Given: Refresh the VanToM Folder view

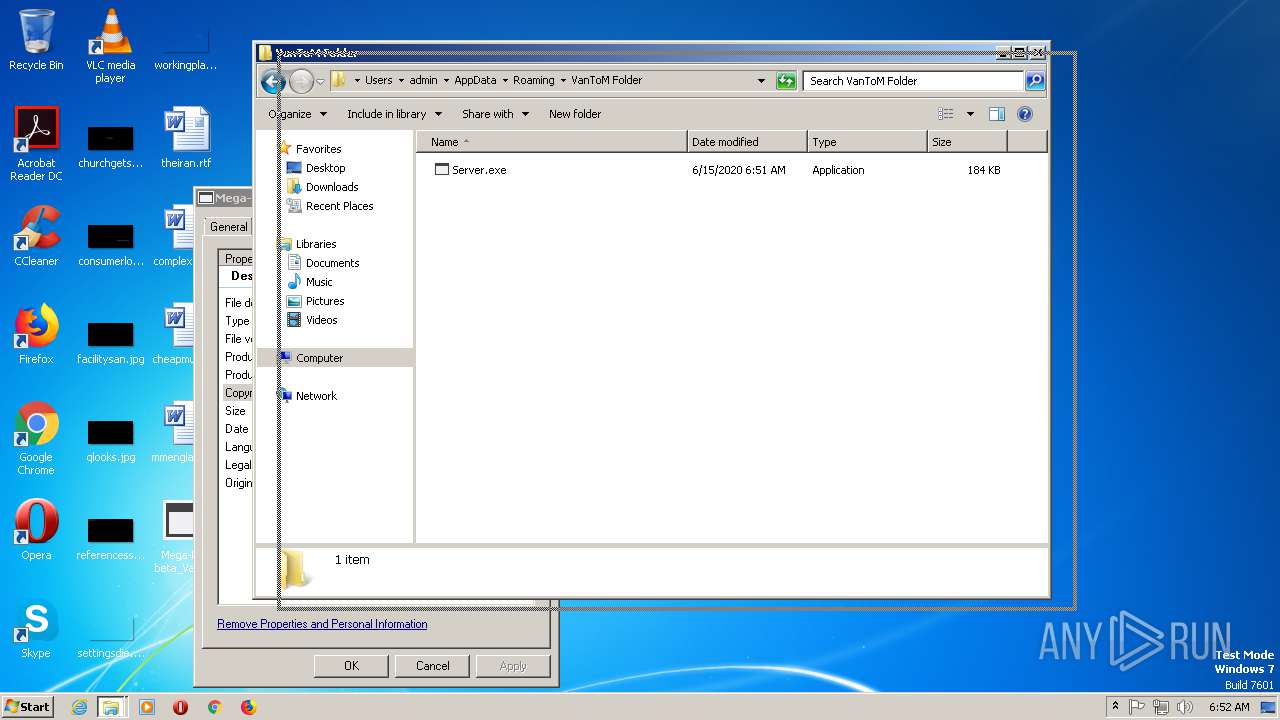Looking at the screenshot, I should (x=786, y=81).
